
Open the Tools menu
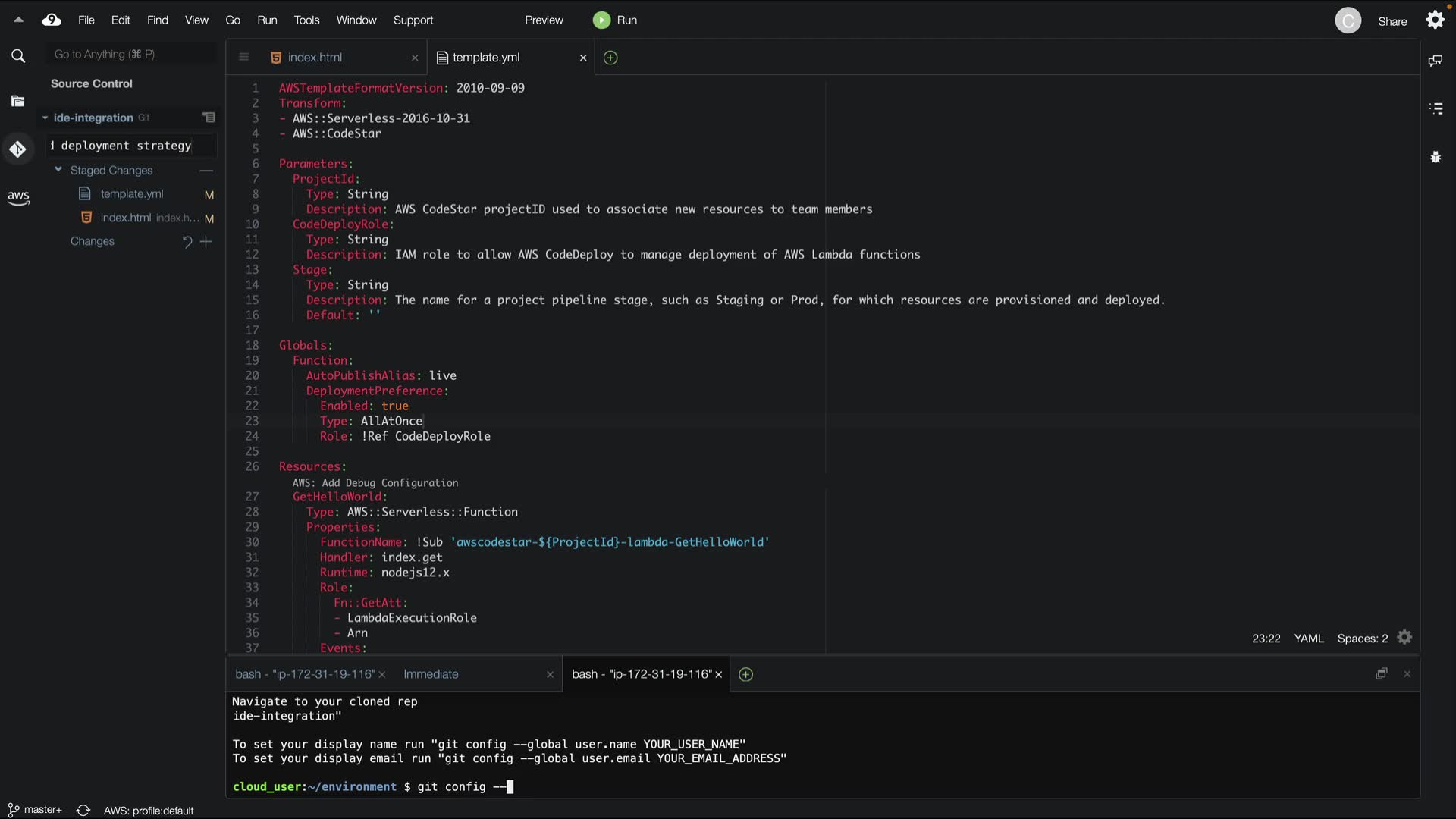306,20
